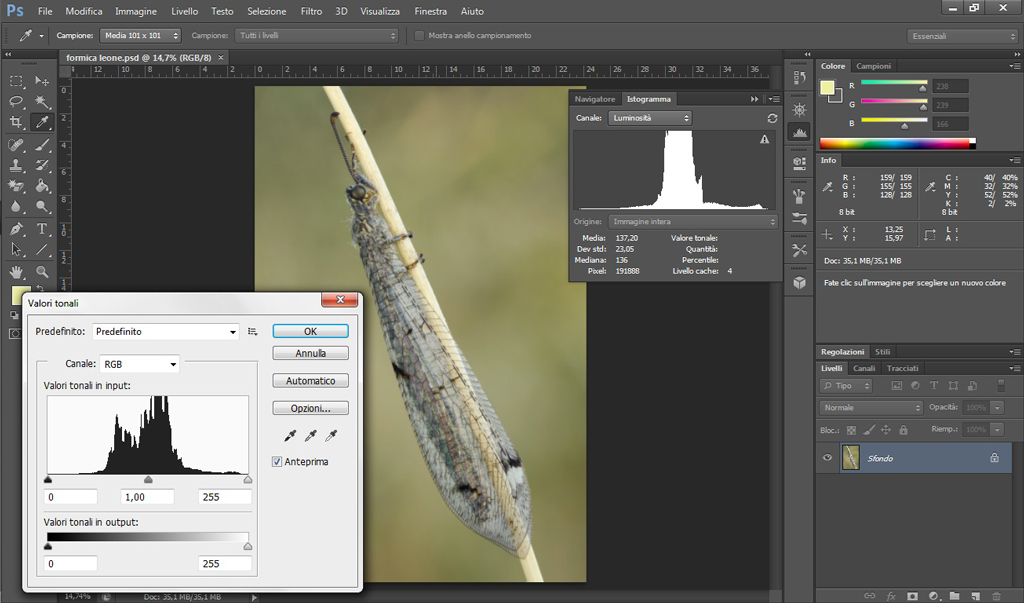Click the Automatico button
Screen dimensions: 1024x603
(x=310, y=381)
